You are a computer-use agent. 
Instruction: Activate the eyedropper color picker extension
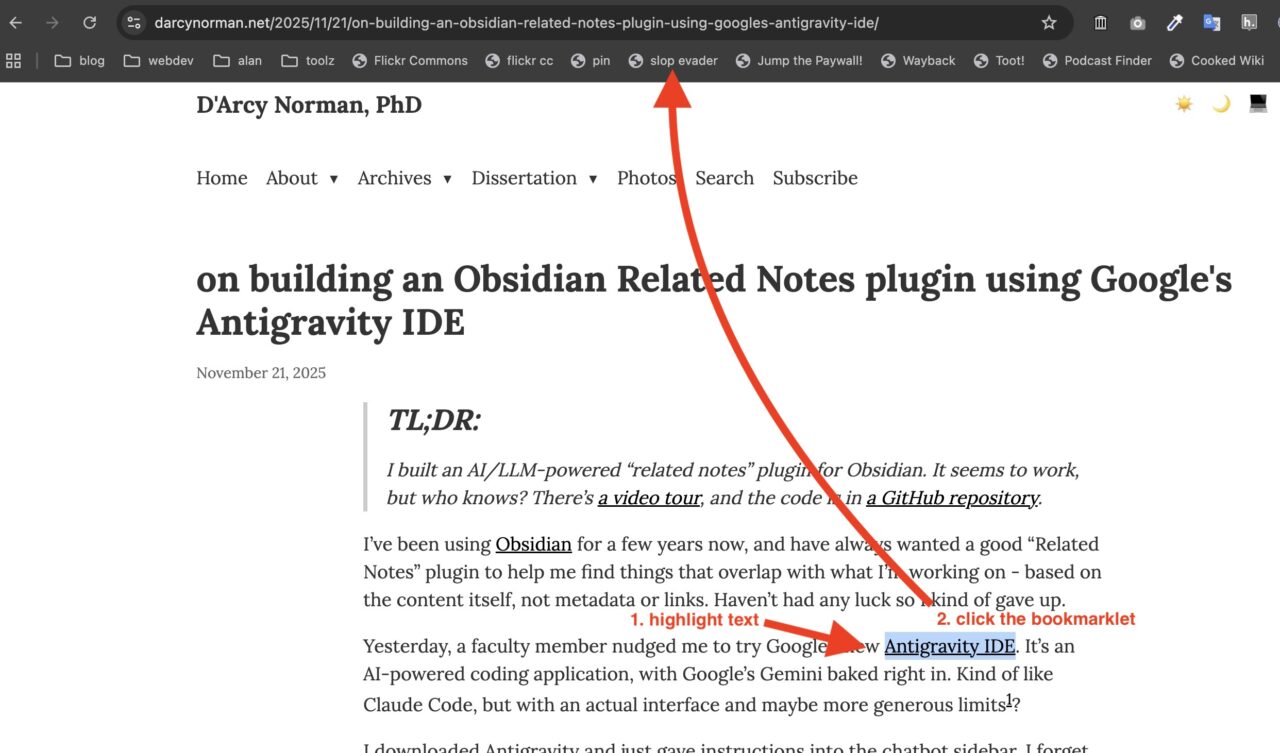1175,22
